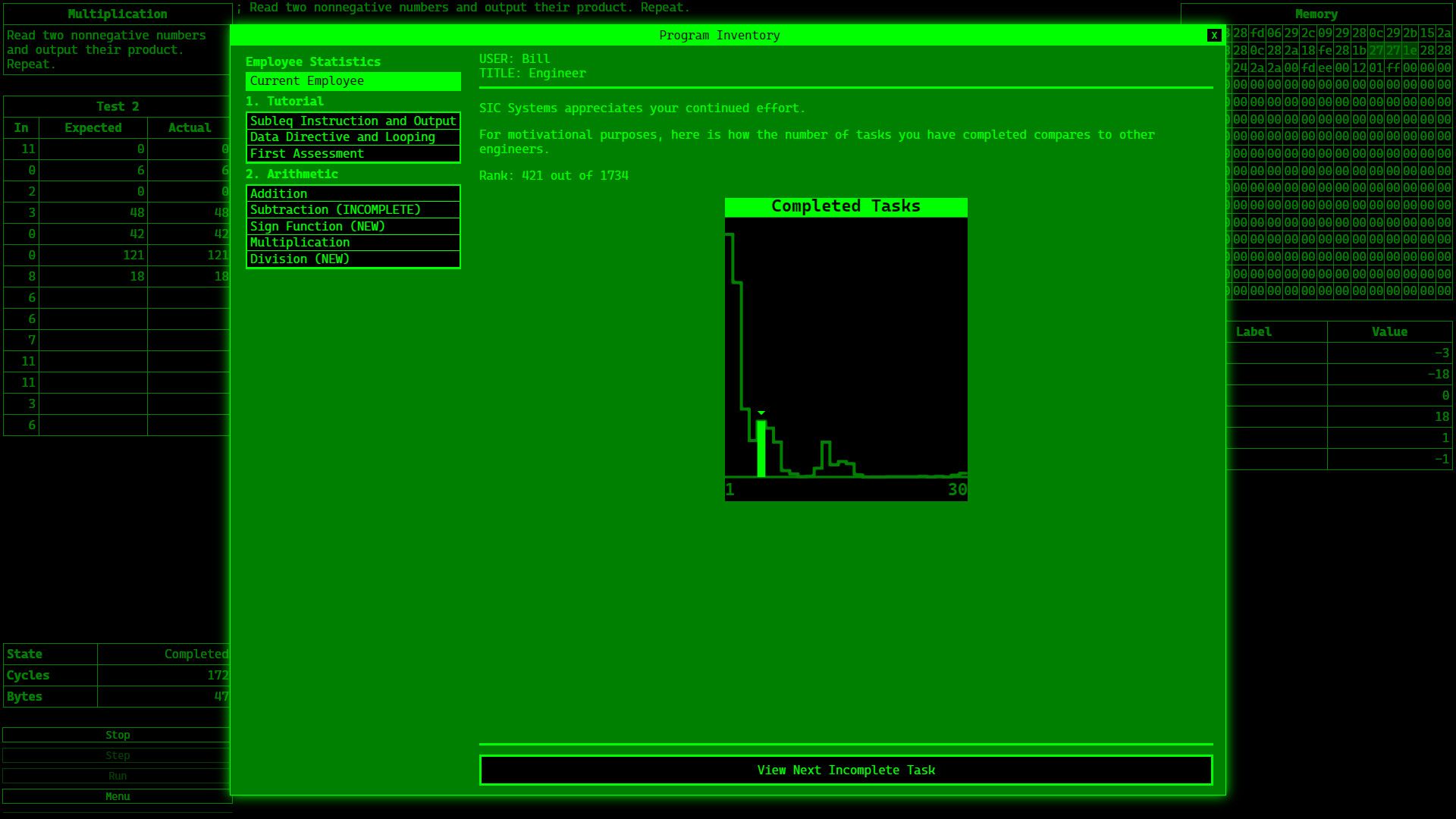Expand the 2. Arithmetic section header
Image resolution: width=1456 pixels, height=819 pixels.
[292, 174]
